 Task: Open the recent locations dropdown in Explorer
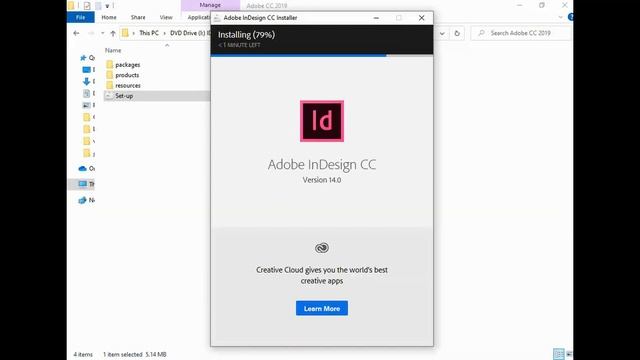tap(102, 33)
